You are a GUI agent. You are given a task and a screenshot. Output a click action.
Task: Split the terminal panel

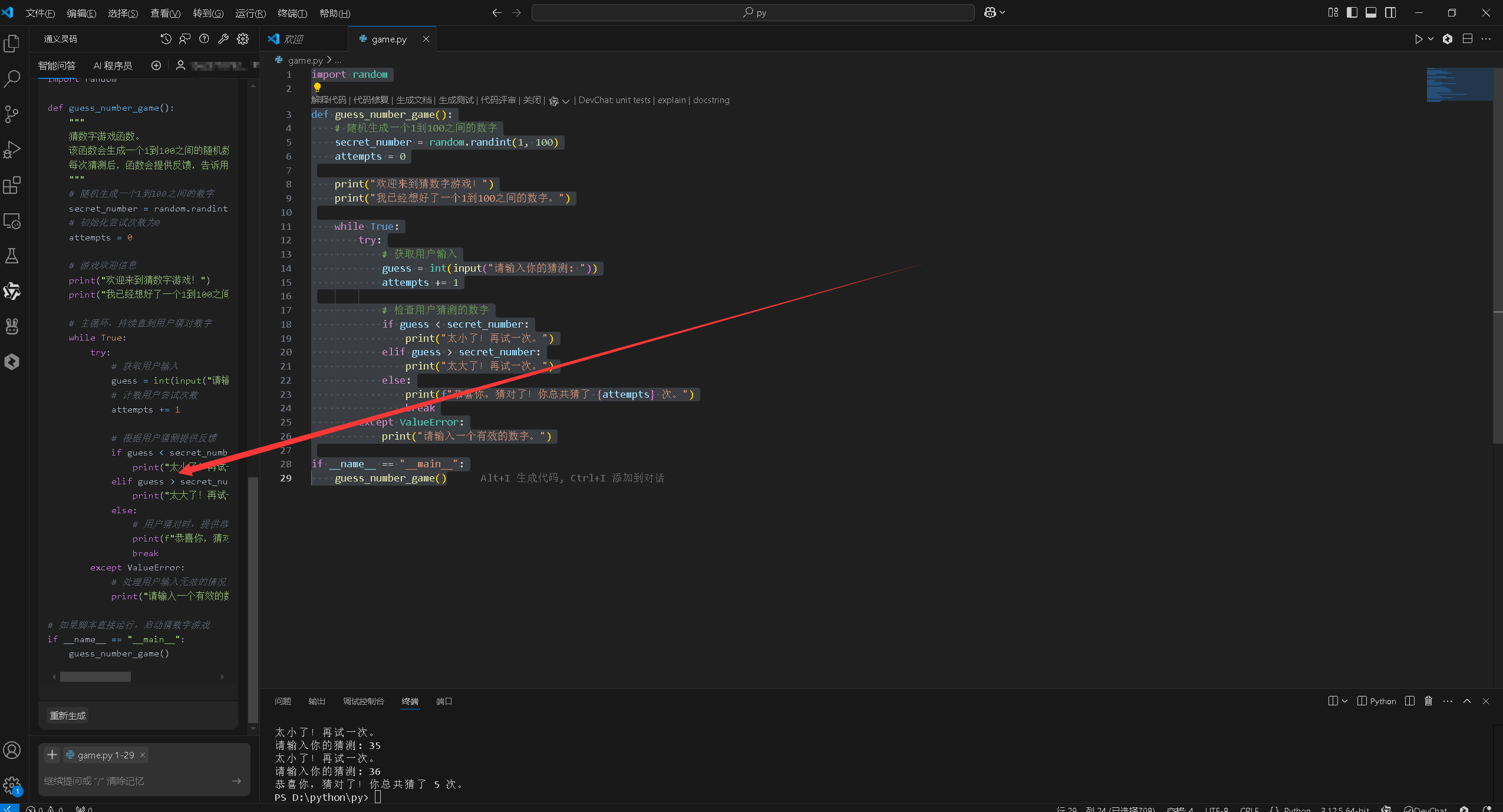tap(1410, 701)
